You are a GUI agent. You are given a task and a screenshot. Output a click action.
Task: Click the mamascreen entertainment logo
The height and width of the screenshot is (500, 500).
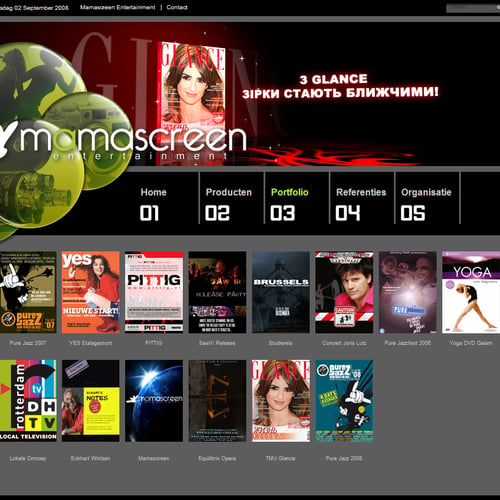(x=123, y=141)
